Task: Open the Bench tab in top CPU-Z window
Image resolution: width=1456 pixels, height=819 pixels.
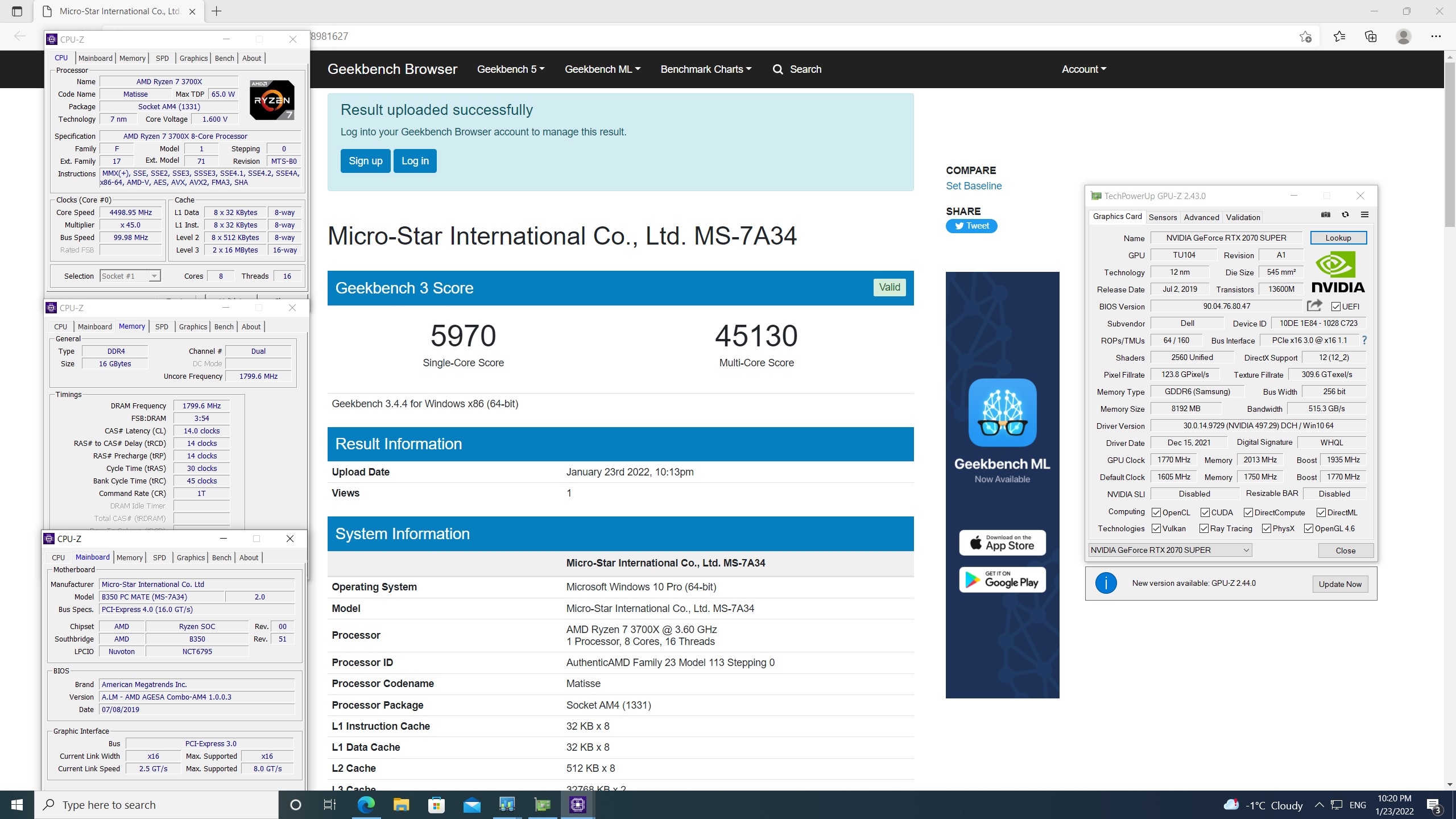Action: (224, 58)
